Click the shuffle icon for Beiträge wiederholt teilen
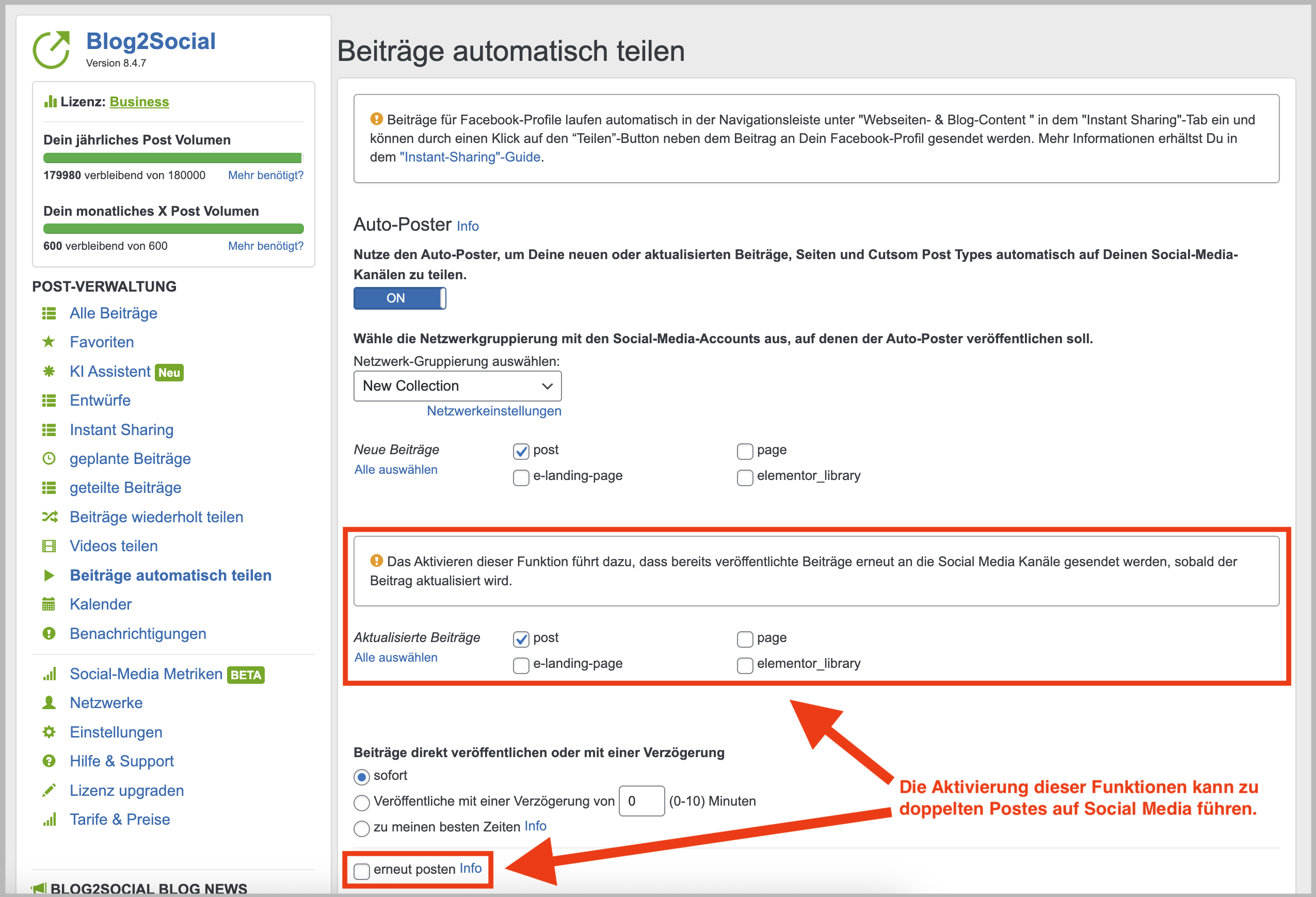Screen dimensions: 1316x897 tap(50, 517)
